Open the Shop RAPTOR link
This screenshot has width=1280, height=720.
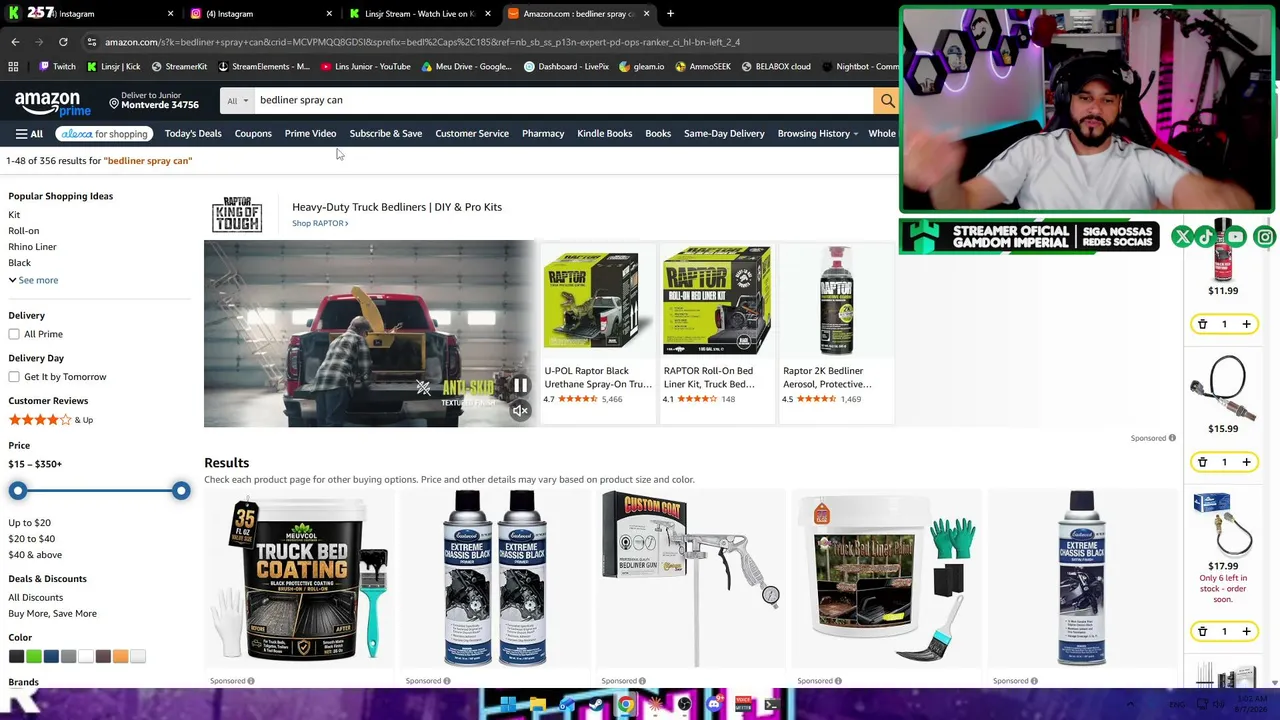320,223
